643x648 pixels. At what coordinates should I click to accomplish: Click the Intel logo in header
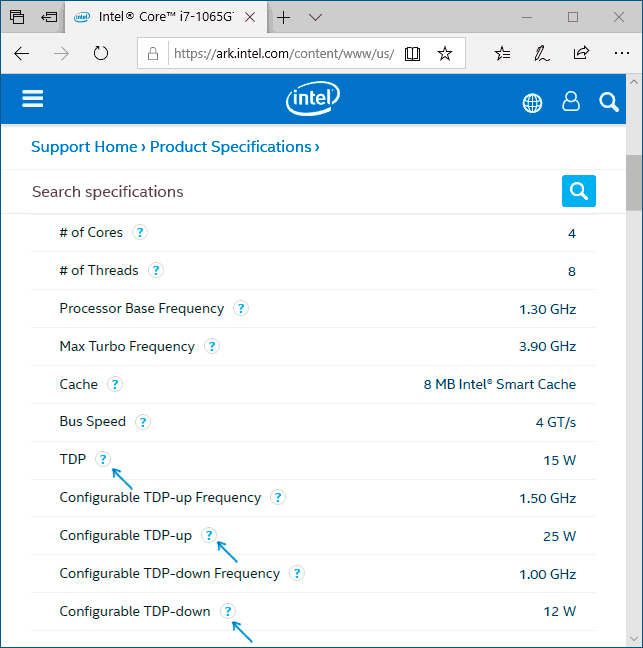tap(313, 99)
